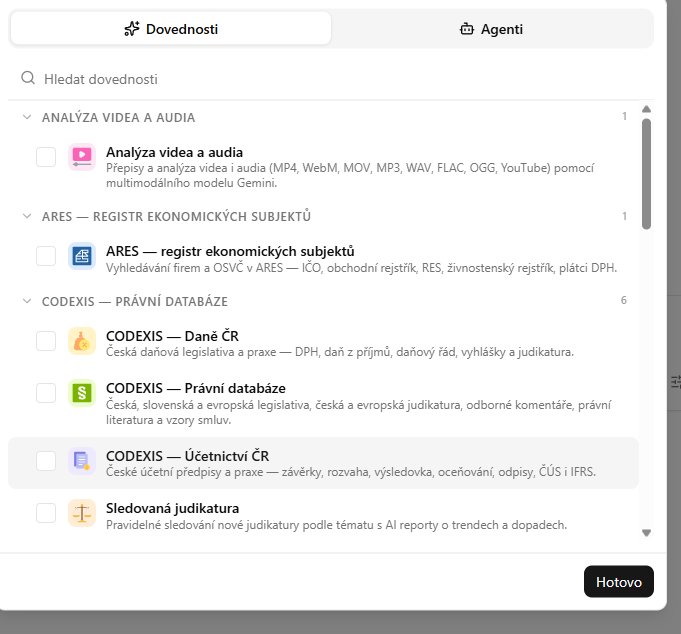Check the Analýza videa a audia checkbox
The height and width of the screenshot is (634, 681).
pos(46,157)
